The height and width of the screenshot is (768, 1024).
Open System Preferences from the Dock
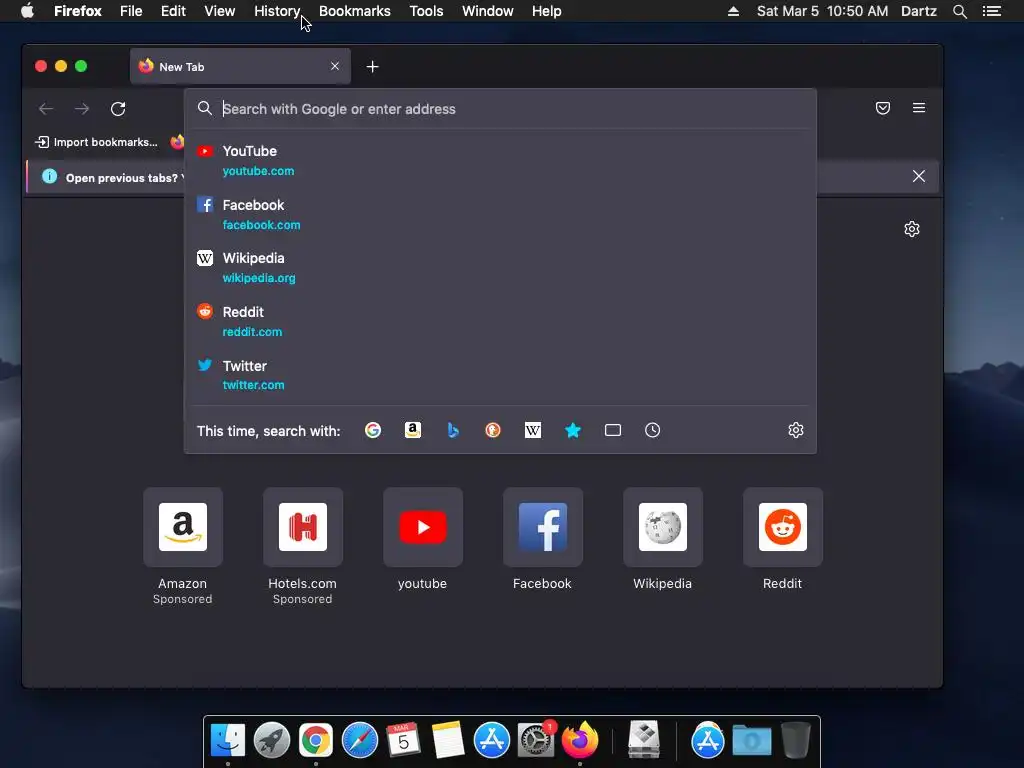pyautogui.click(x=536, y=741)
